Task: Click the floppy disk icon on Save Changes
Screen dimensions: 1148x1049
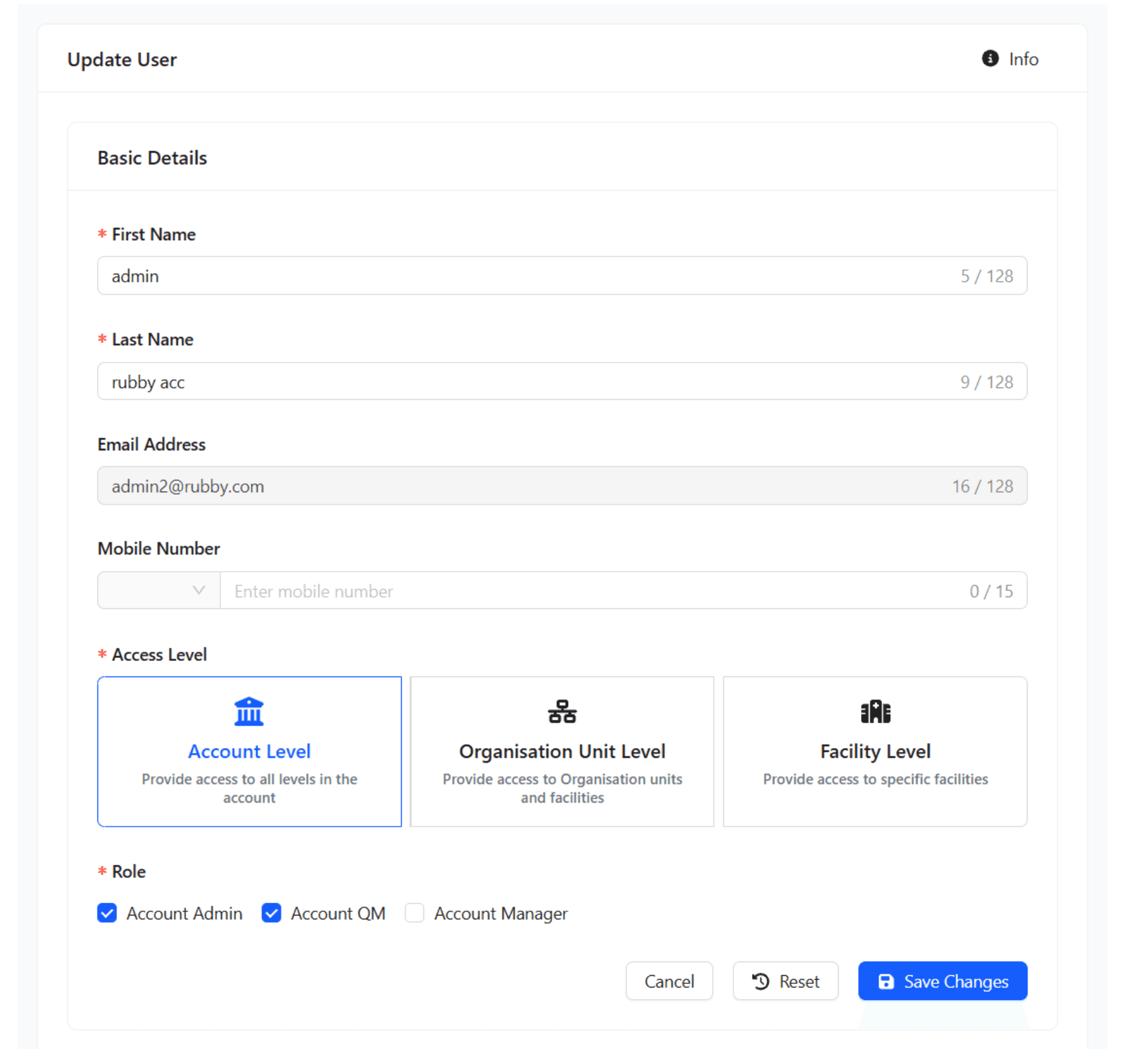Action: 886,981
